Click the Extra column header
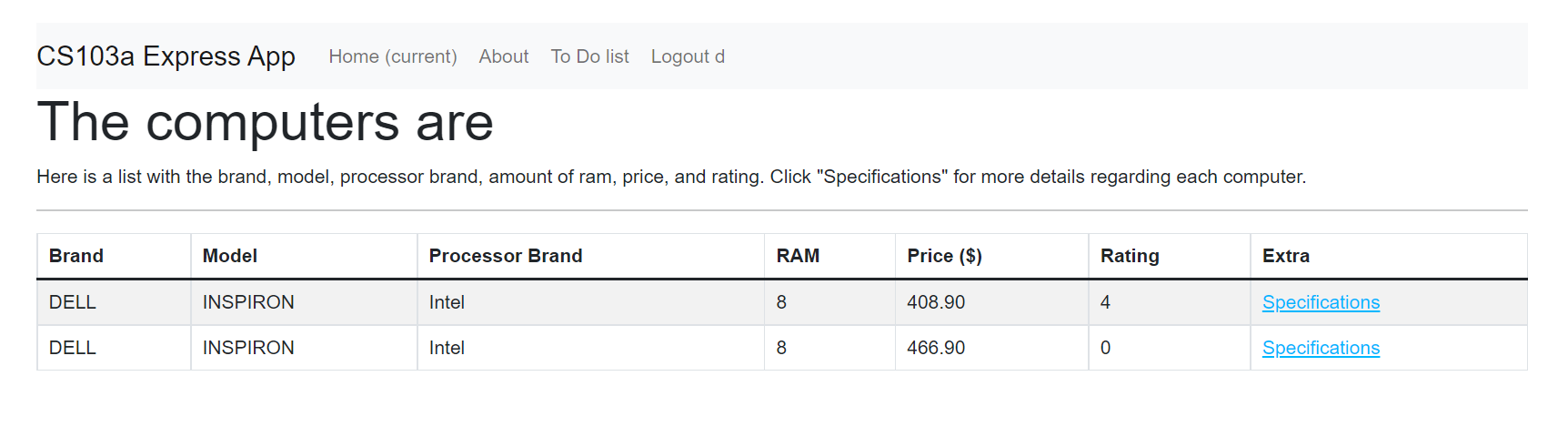This screenshot has height=427, width=1568. [x=1286, y=256]
